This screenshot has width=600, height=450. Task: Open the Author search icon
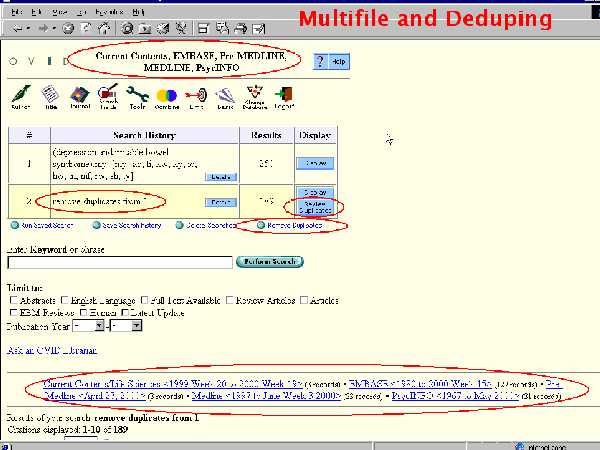click(21, 97)
